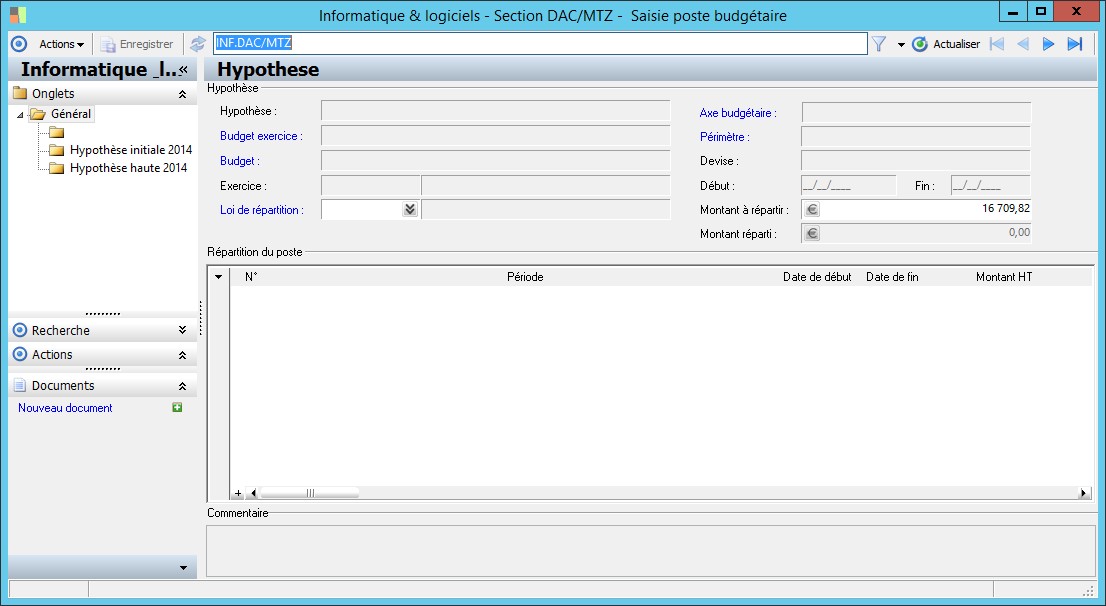1106x606 pixels.
Task: Go to previous record arrow
Action: coord(1022,44)
